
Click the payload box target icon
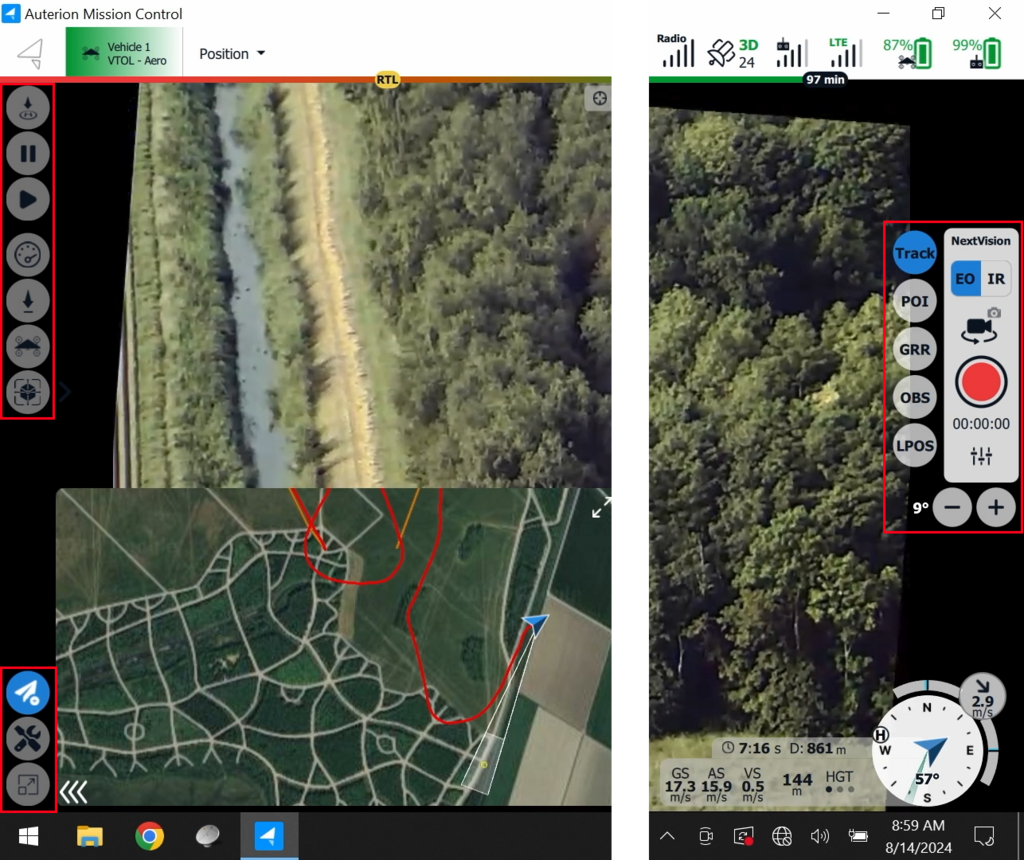click(28, 392)
